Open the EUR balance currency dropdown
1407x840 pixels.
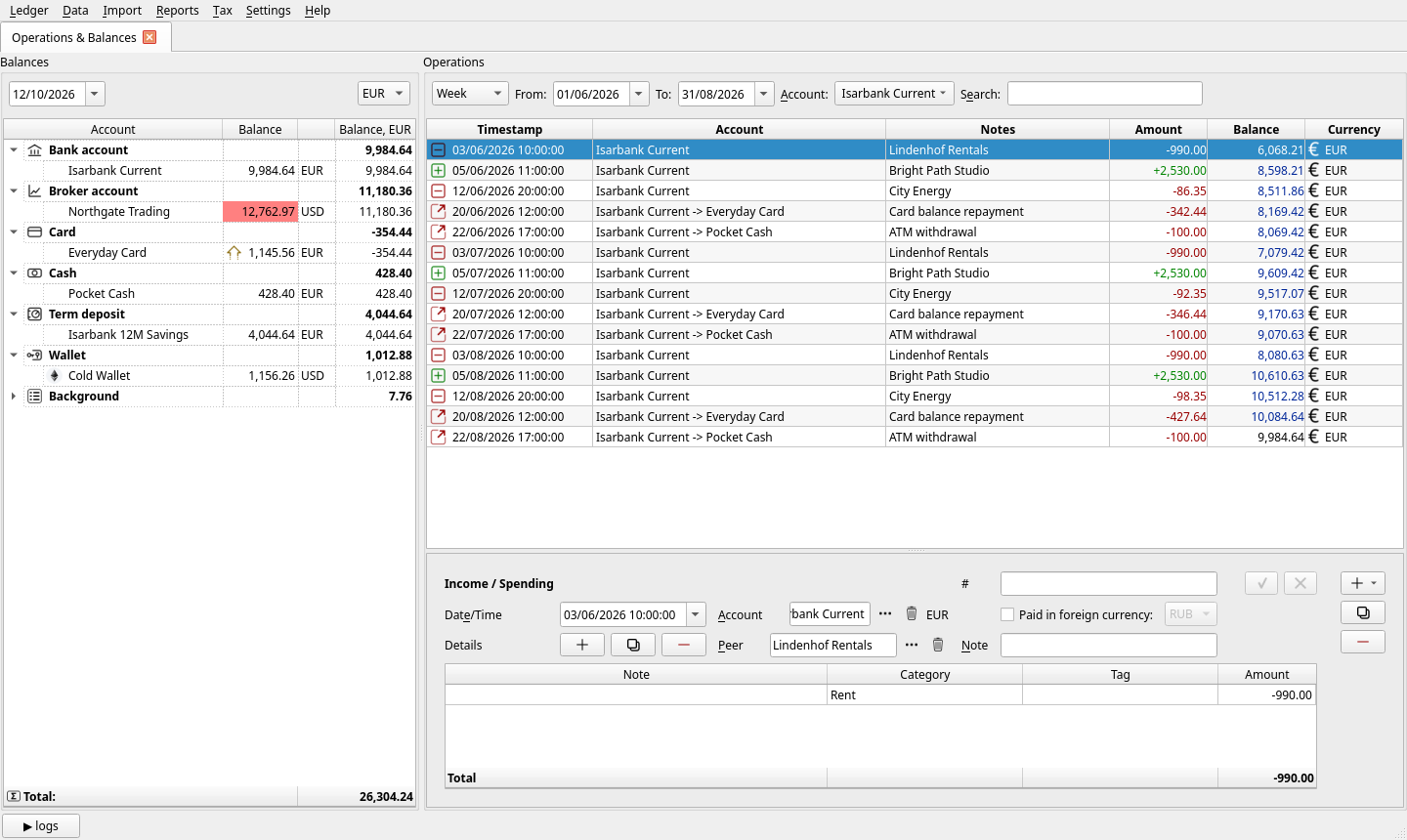383,94
